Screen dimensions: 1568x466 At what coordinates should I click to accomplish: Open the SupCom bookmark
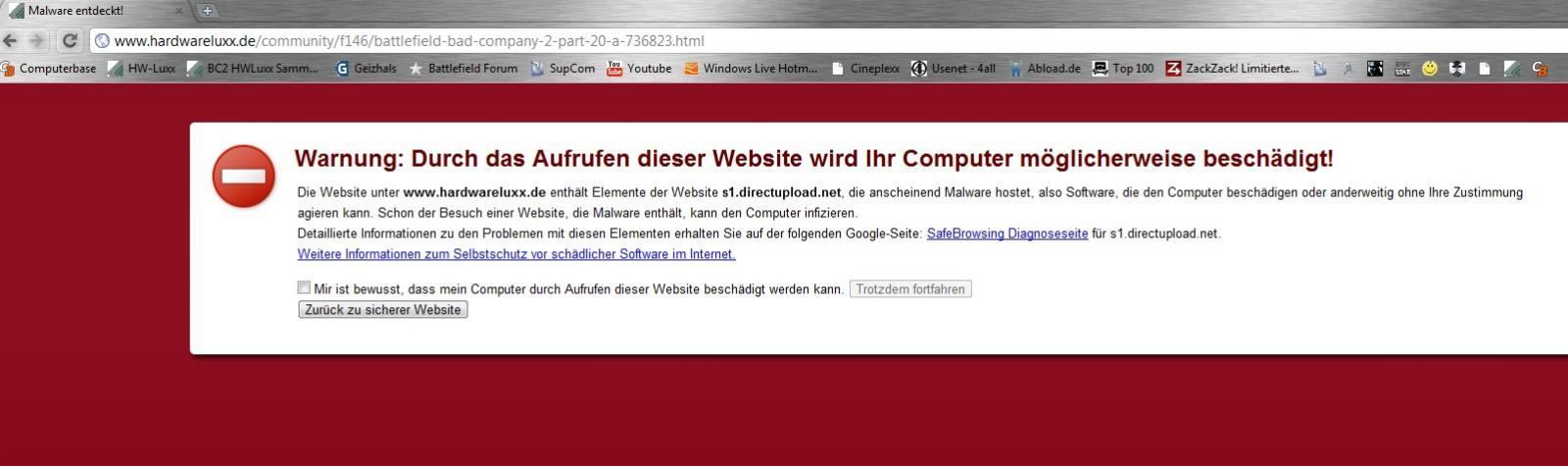(x=563, y=69)
